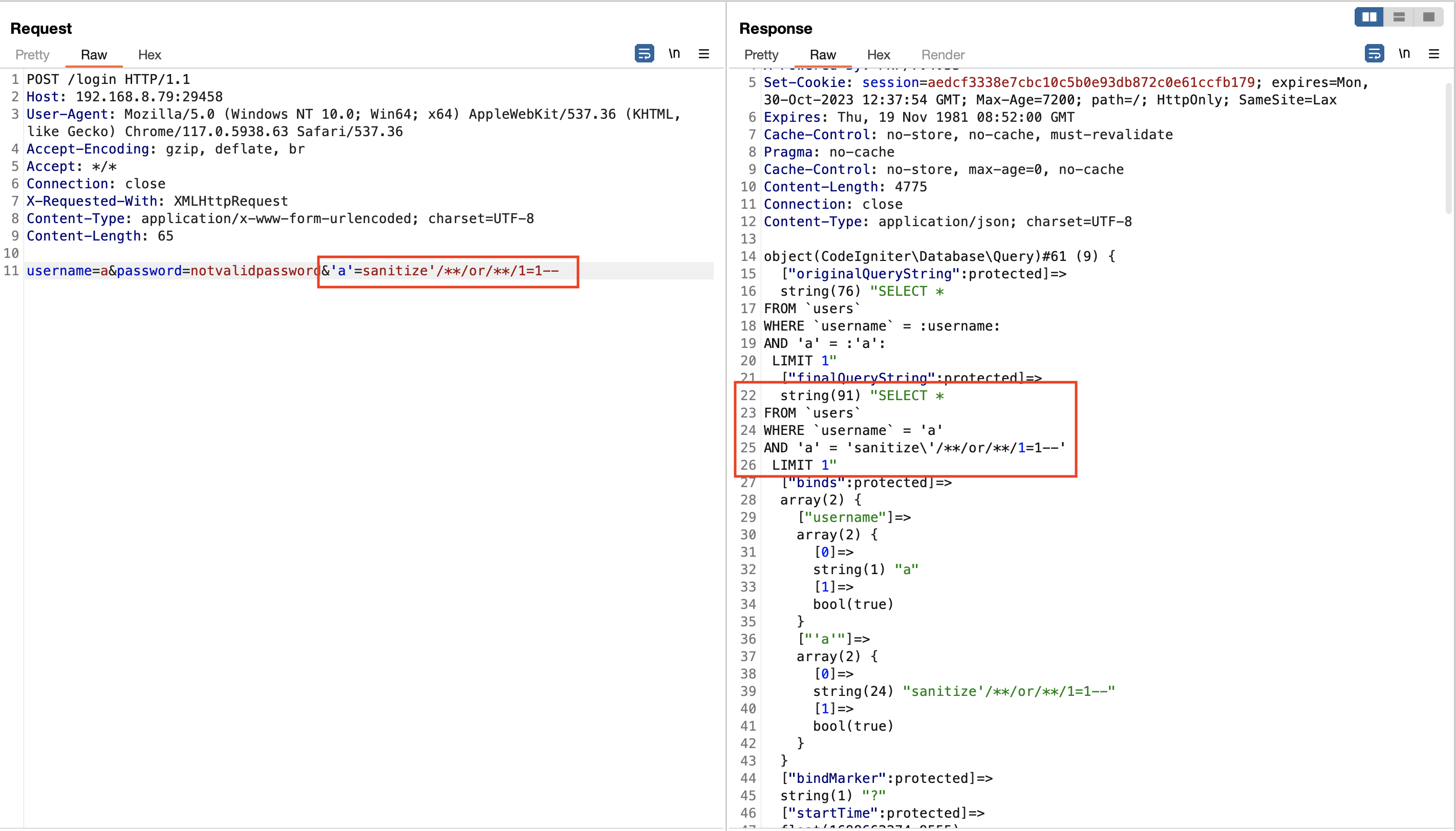Click the Host header value 192.168.8.79:29458
This screenshot has height=831, width=1456.
[149, 97]
